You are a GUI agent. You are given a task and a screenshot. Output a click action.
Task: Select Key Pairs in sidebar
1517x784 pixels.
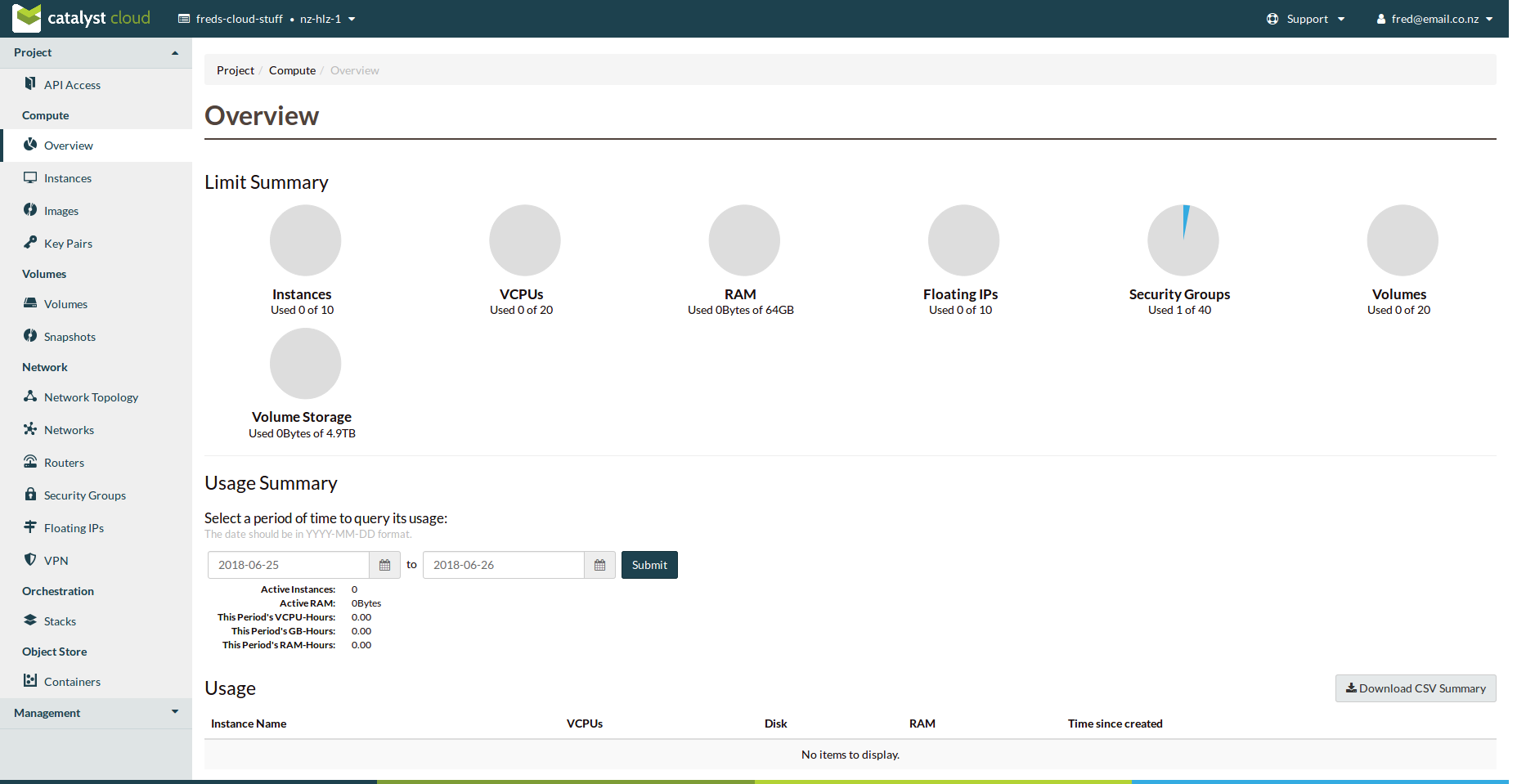[x=68, y=244]
